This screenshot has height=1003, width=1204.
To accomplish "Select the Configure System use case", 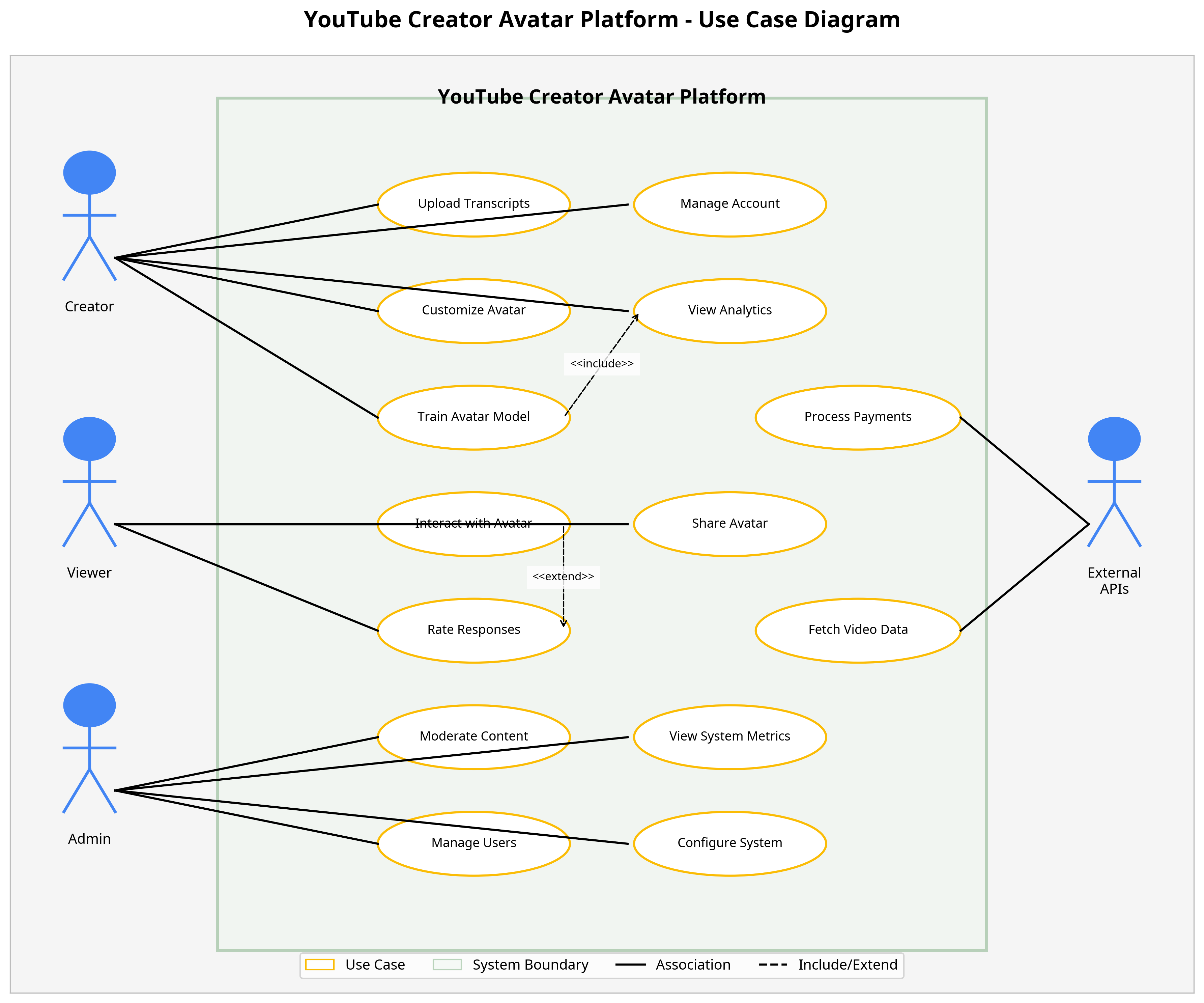I will click(x=730, y=843).
